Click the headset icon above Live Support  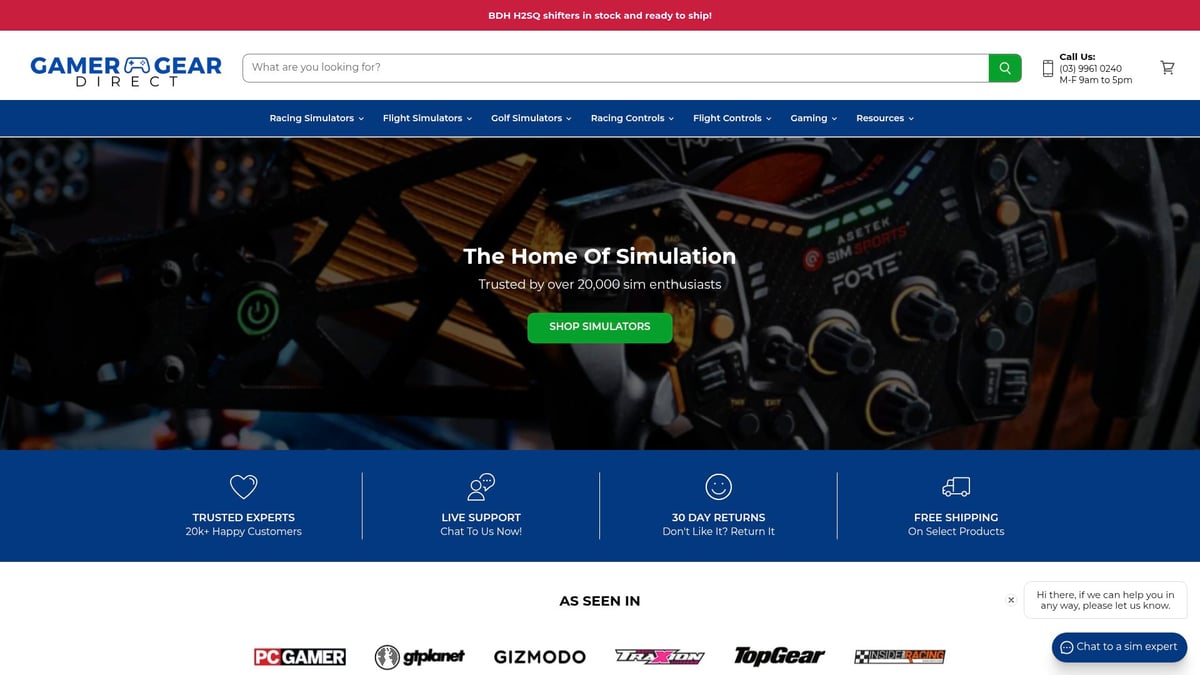(480, 487)
